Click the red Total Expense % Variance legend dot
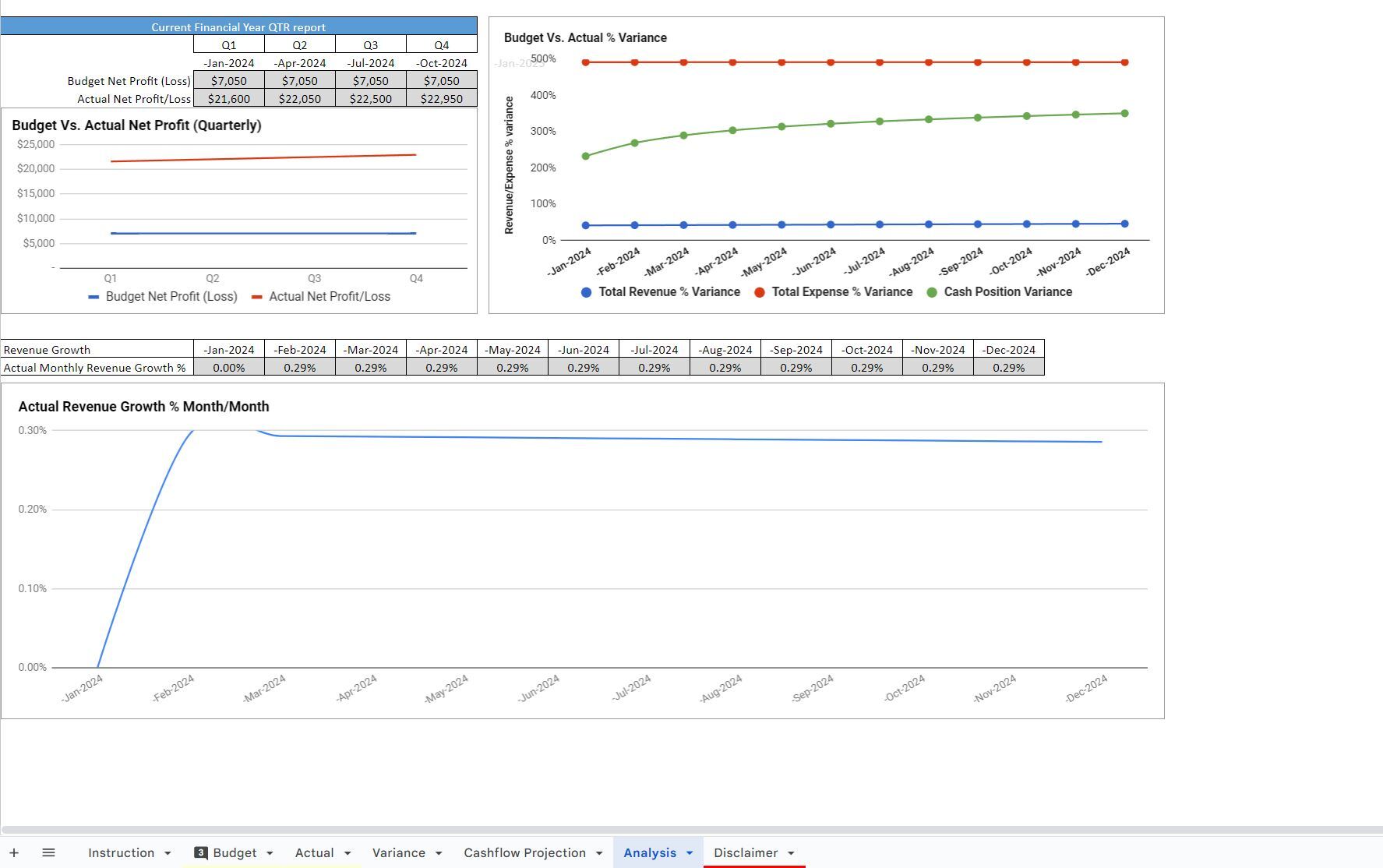The height and width of the screenshot is (868, 1383). tap(760, 292)
